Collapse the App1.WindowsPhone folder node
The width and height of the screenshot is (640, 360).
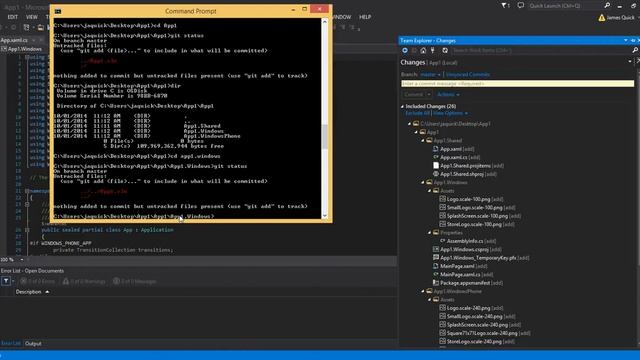pos(423,291)
